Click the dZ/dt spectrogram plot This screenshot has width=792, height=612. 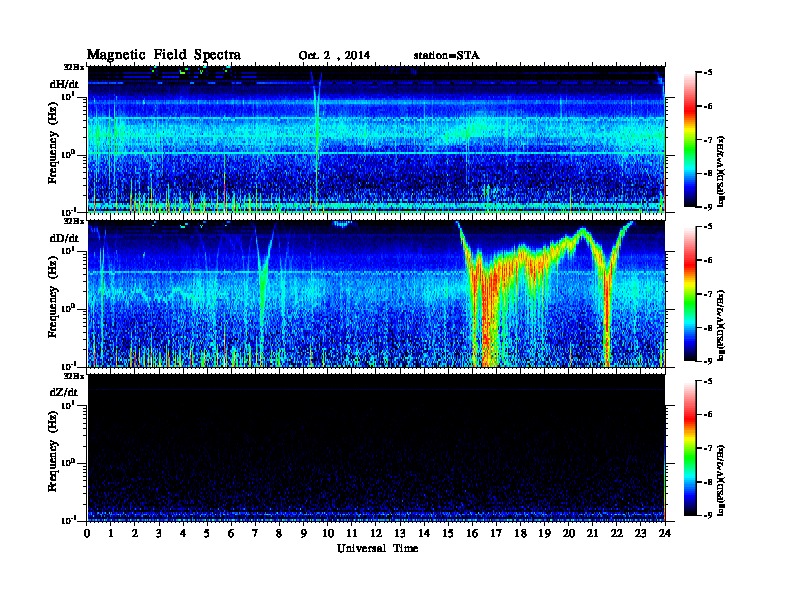(x=376, y=448)
